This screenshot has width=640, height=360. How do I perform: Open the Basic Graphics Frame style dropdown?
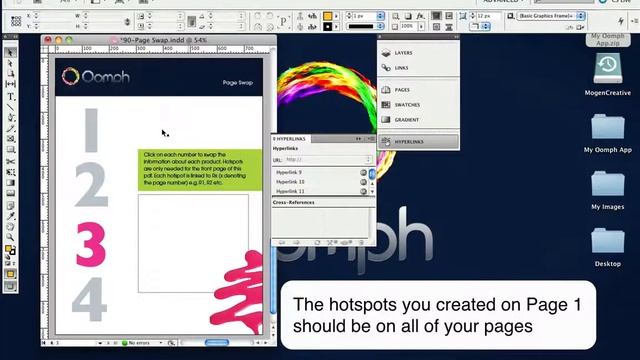(581, 16)
